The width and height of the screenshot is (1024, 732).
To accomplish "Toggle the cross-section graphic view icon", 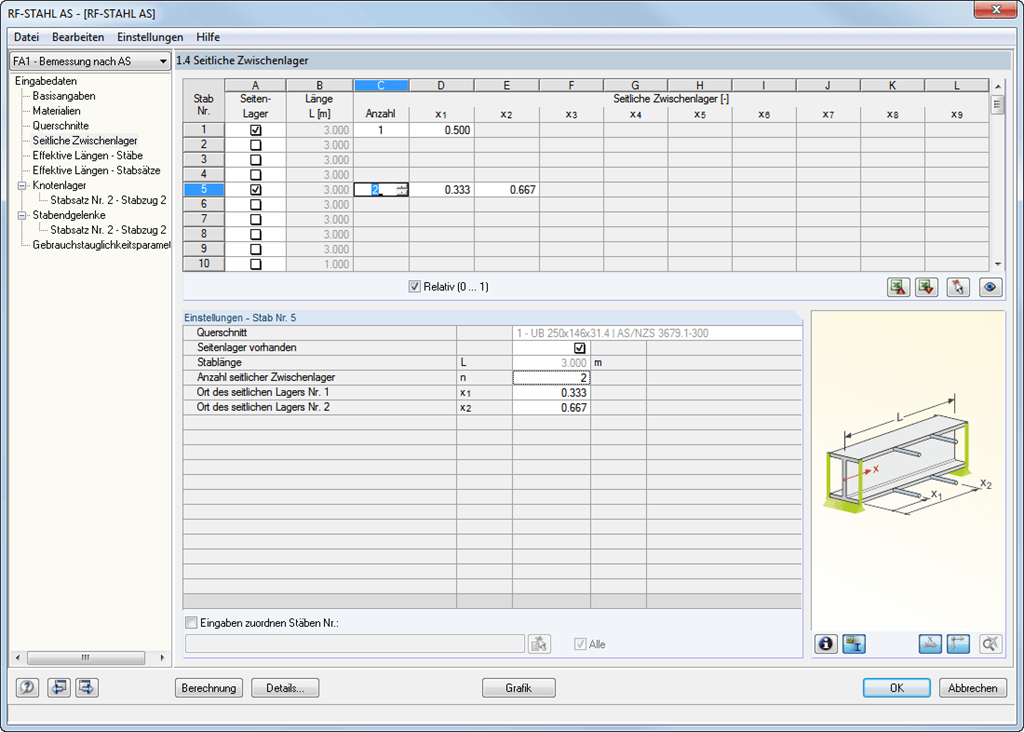I will coord(854,644).
